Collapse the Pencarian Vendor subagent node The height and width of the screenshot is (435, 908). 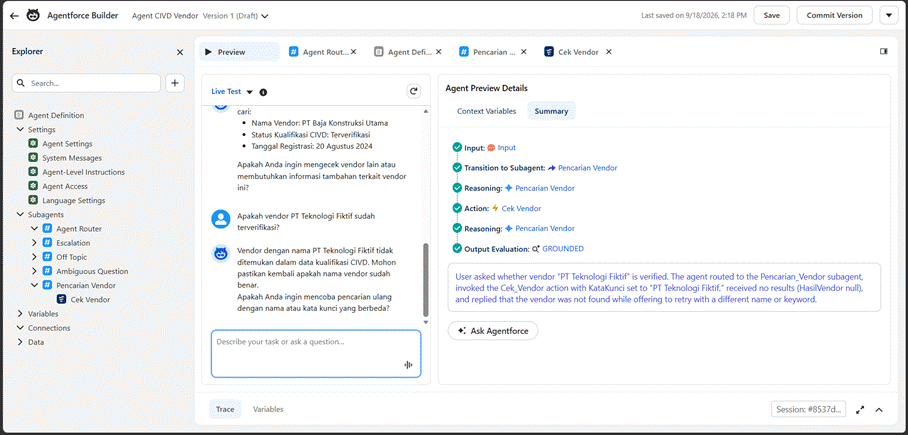click(34, 286)
